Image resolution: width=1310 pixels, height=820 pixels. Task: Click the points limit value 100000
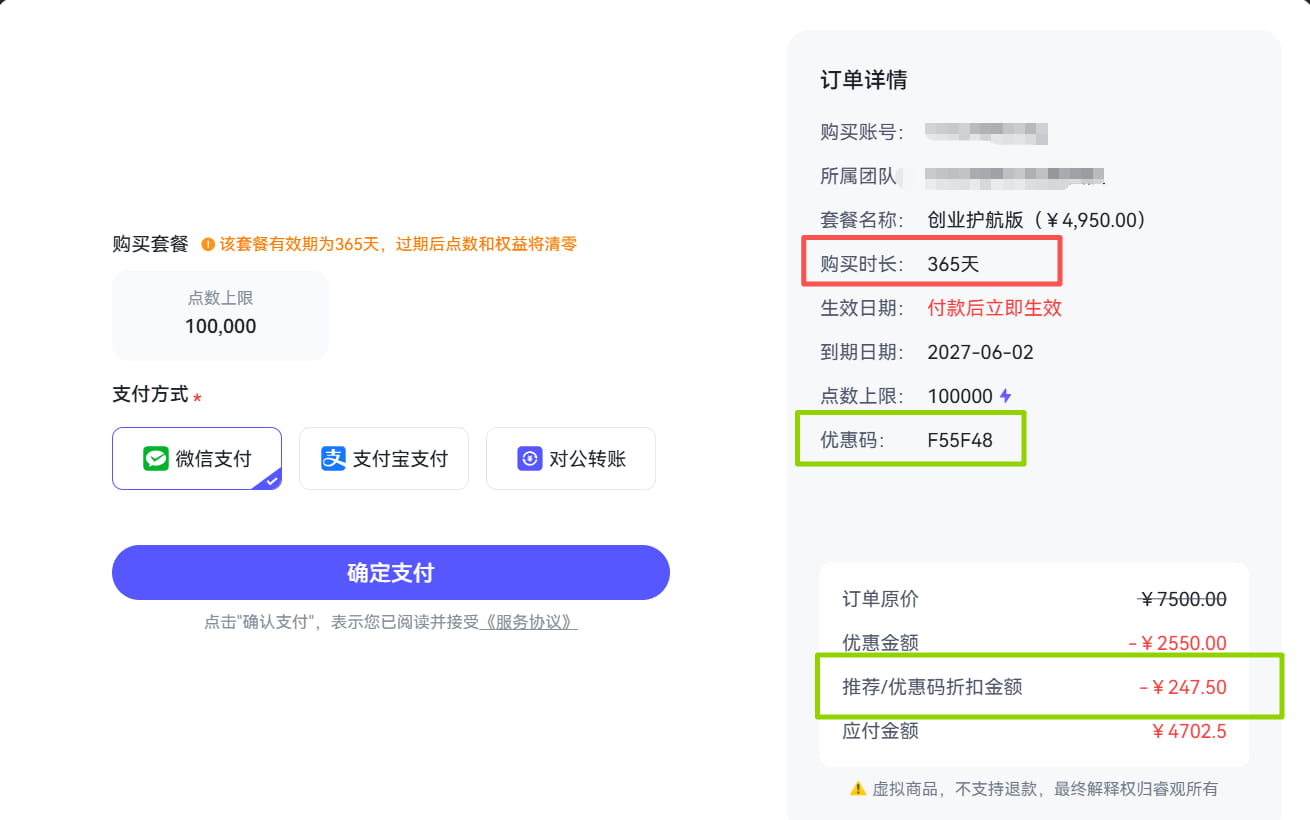pyautogui.click(x=960, y=396)
